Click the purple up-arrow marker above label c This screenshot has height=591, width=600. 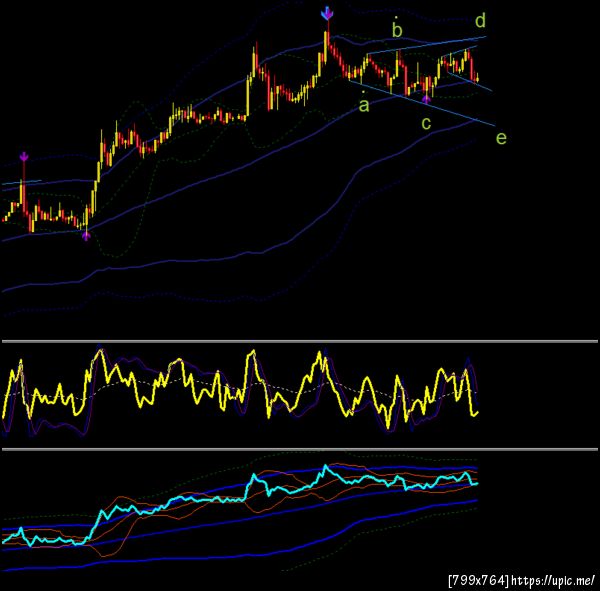click(x=426, y=100)
